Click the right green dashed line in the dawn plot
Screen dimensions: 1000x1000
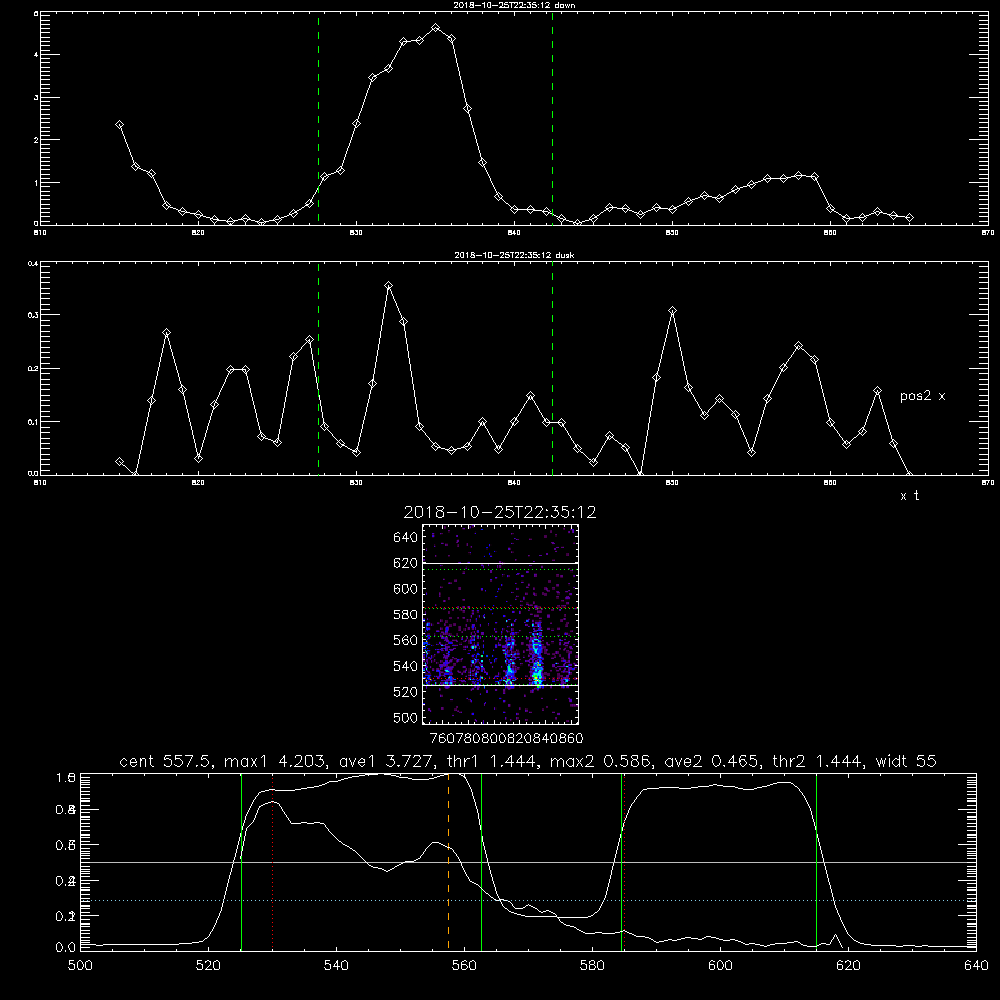pyautogui.click(x=552, y=119)
